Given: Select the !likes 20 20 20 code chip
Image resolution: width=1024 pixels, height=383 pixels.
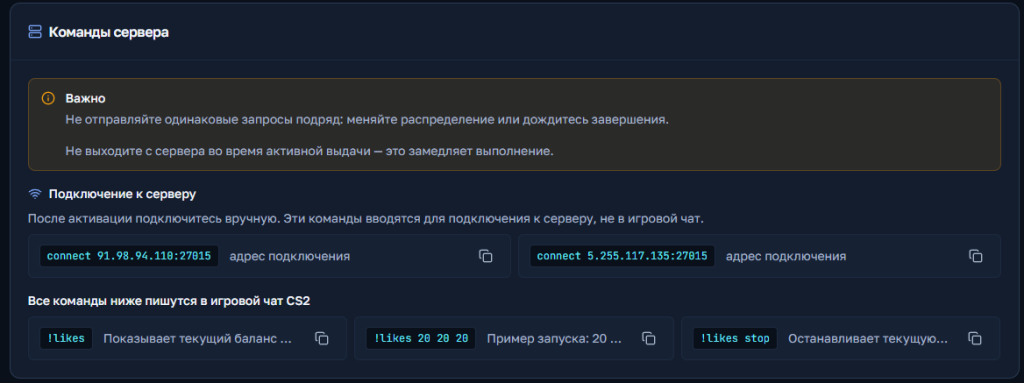Looking at the screenshot, I should coord(421,339).
